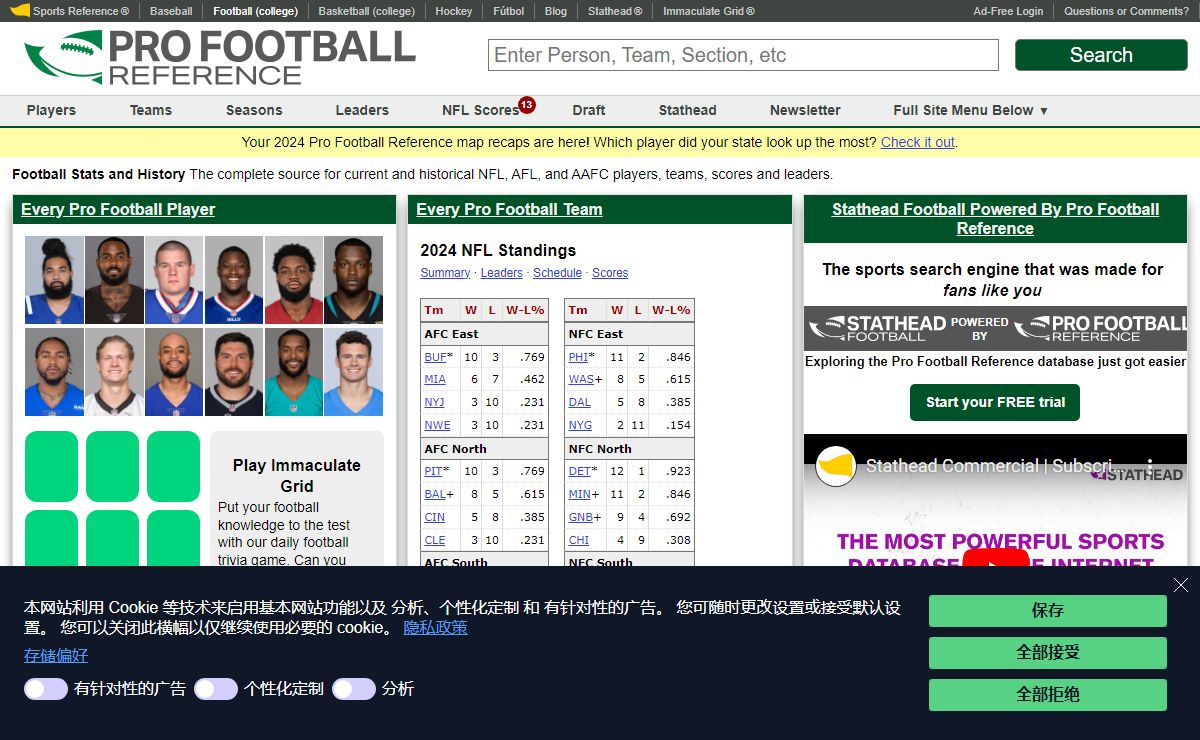Screen dimensions: 1200x740
Task: Open the MIA team link
Action: (435, 380)
